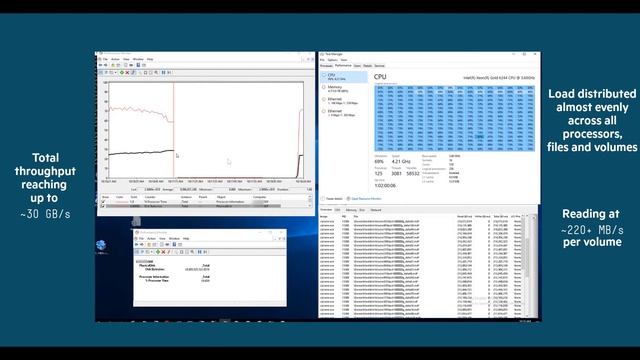Viewport: 640px width, 360px height.
Task: Click red Delete X in report window toolbar
Action: click(163, 252)
